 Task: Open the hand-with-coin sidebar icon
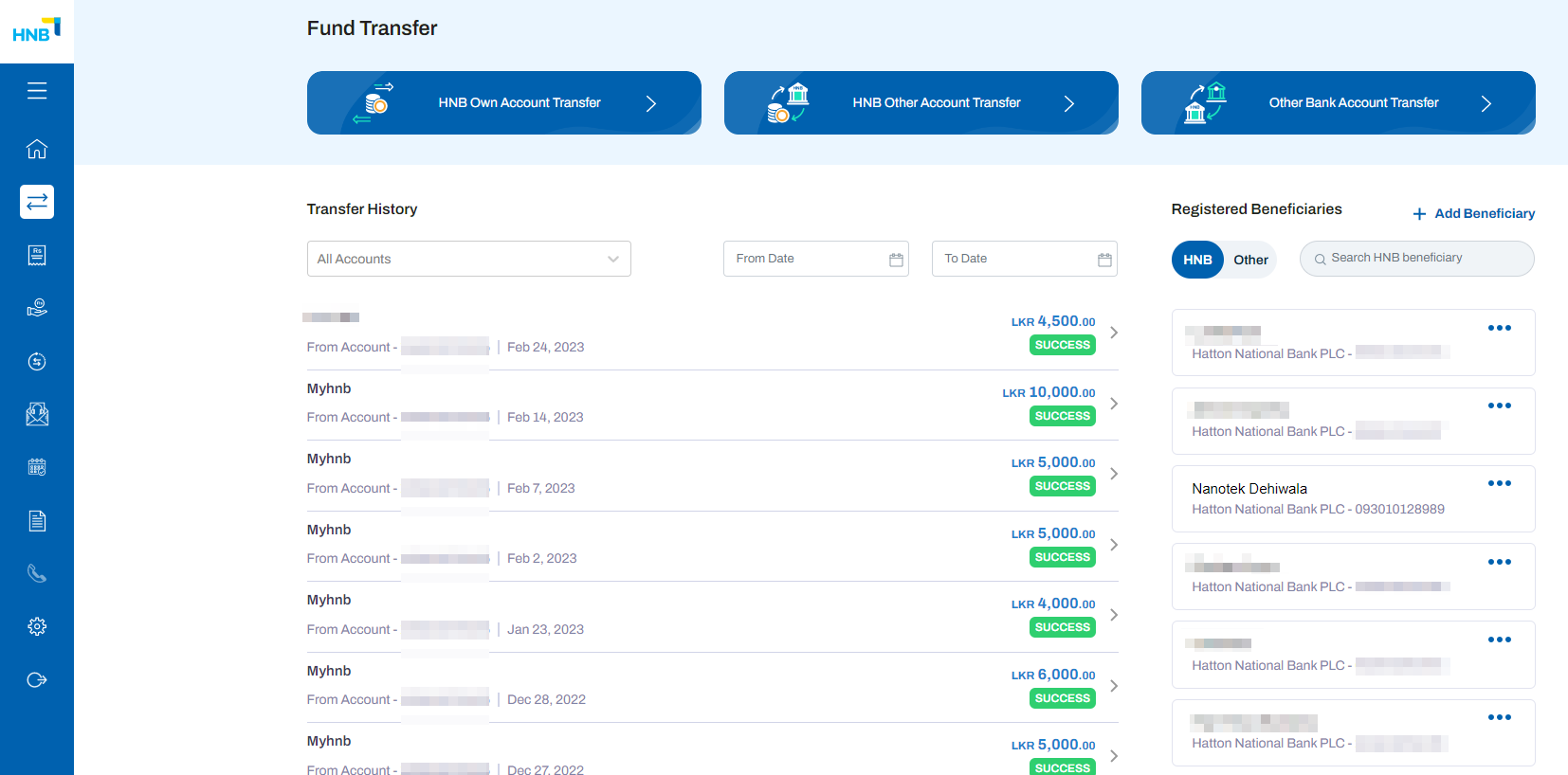coord(37,308)
